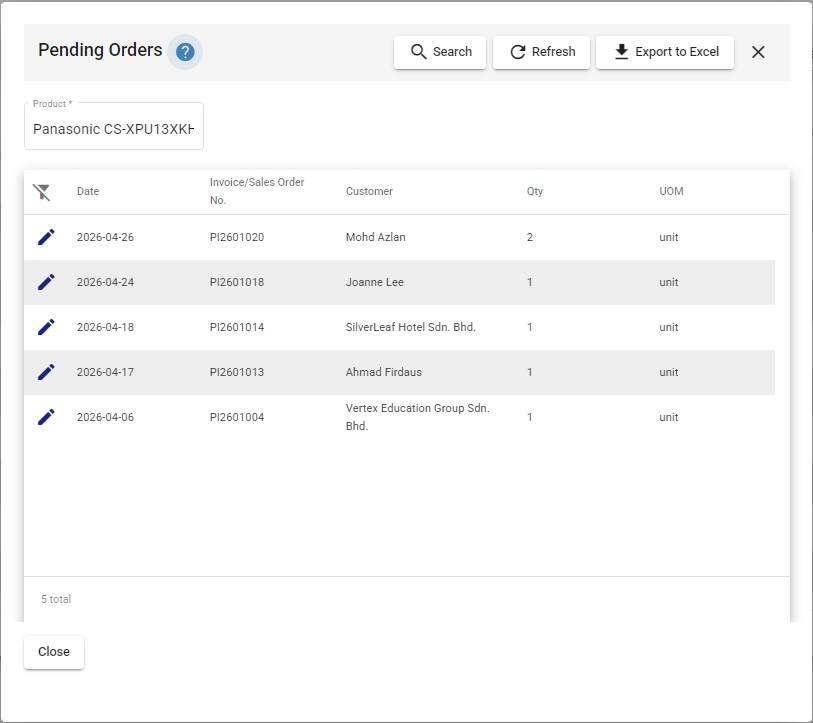813x723 pixels.
Task: Select date cell 2026-04-26
Action: pos(105,237)
